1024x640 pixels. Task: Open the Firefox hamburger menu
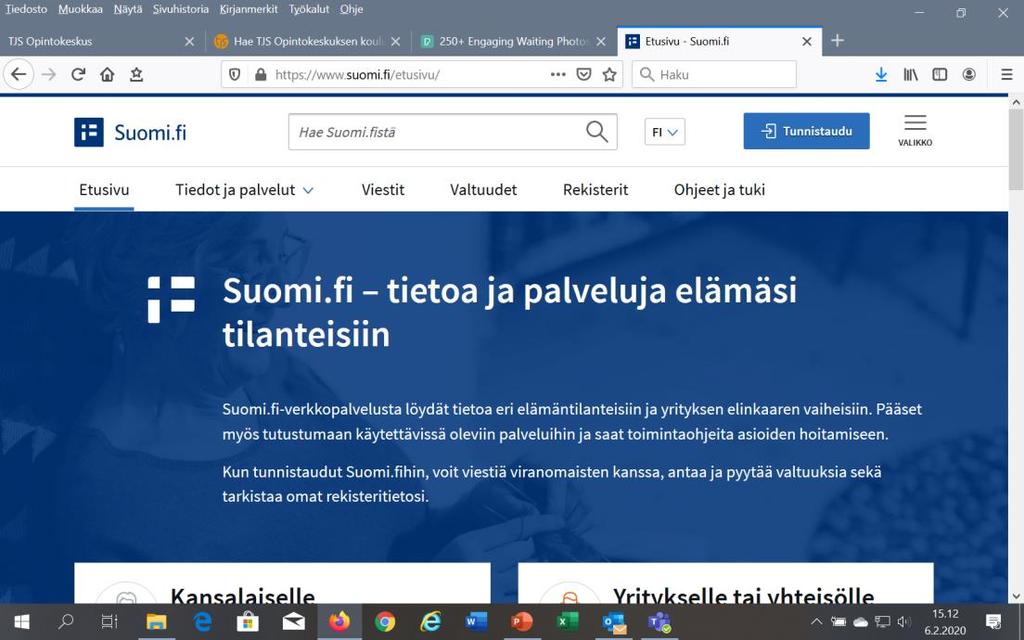(x=1006, y=74)
